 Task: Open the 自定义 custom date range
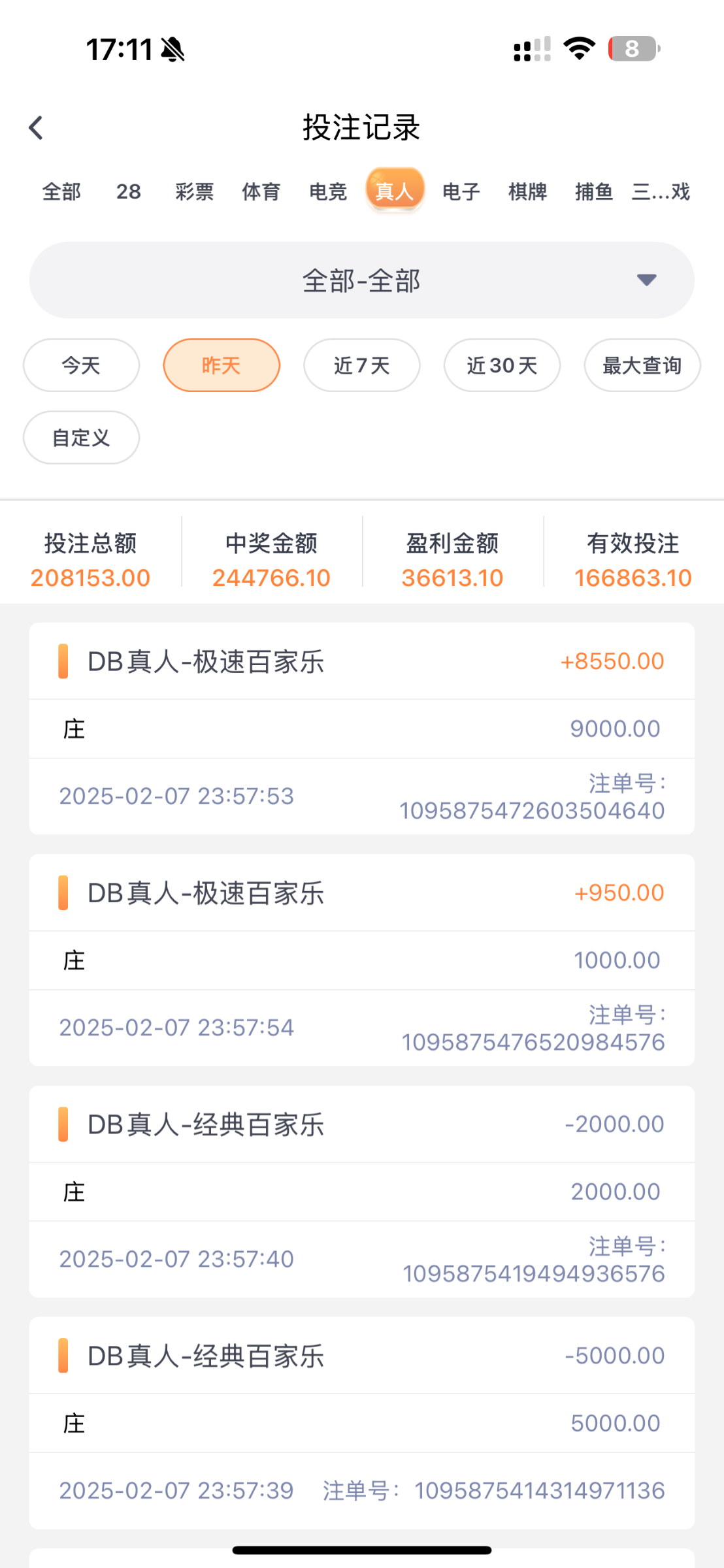[81, 438]
